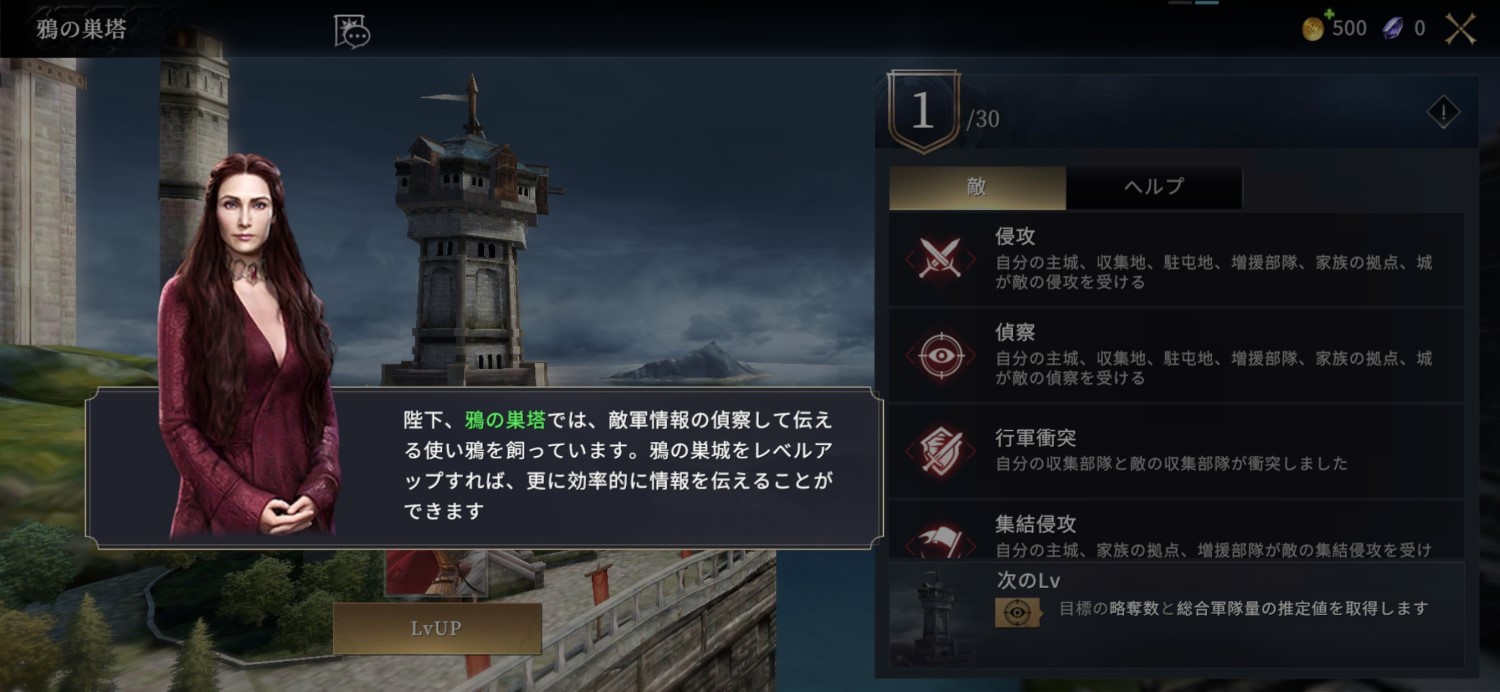The height and width of the screenshot is (692, 1500).
Task: Close the screen with crossed-swords X
Action: pos(1461,28)
